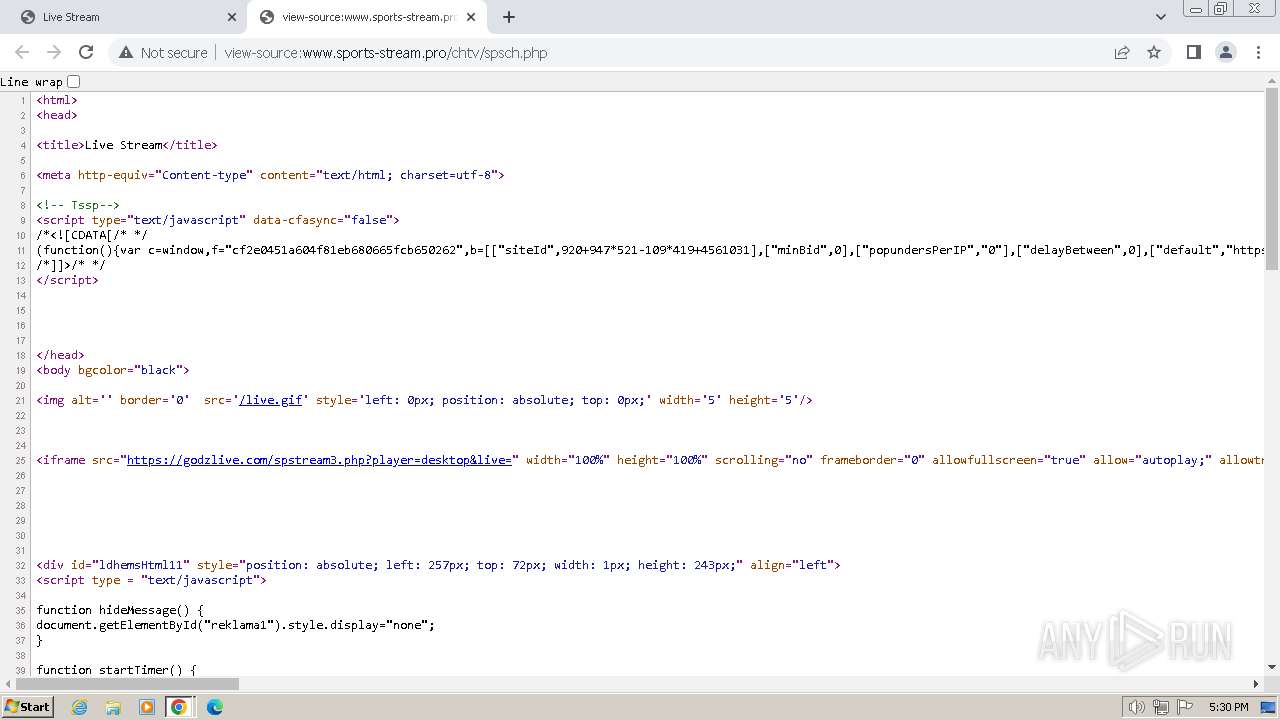Restore down the Chrome window
This screenshot has height=720, width=1280.
pyautogui.click(x=1221, y=9)
